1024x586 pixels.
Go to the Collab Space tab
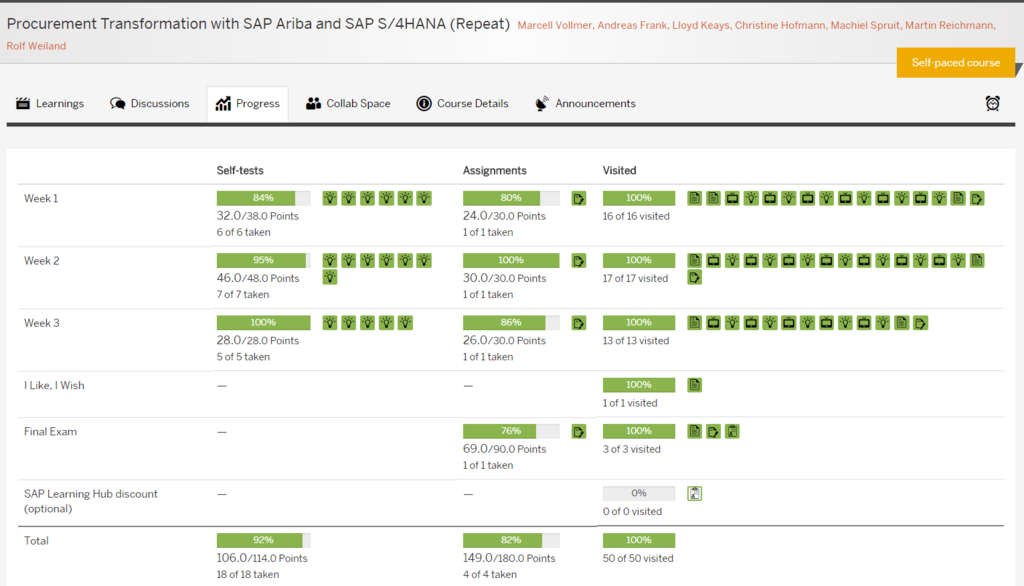348,103
